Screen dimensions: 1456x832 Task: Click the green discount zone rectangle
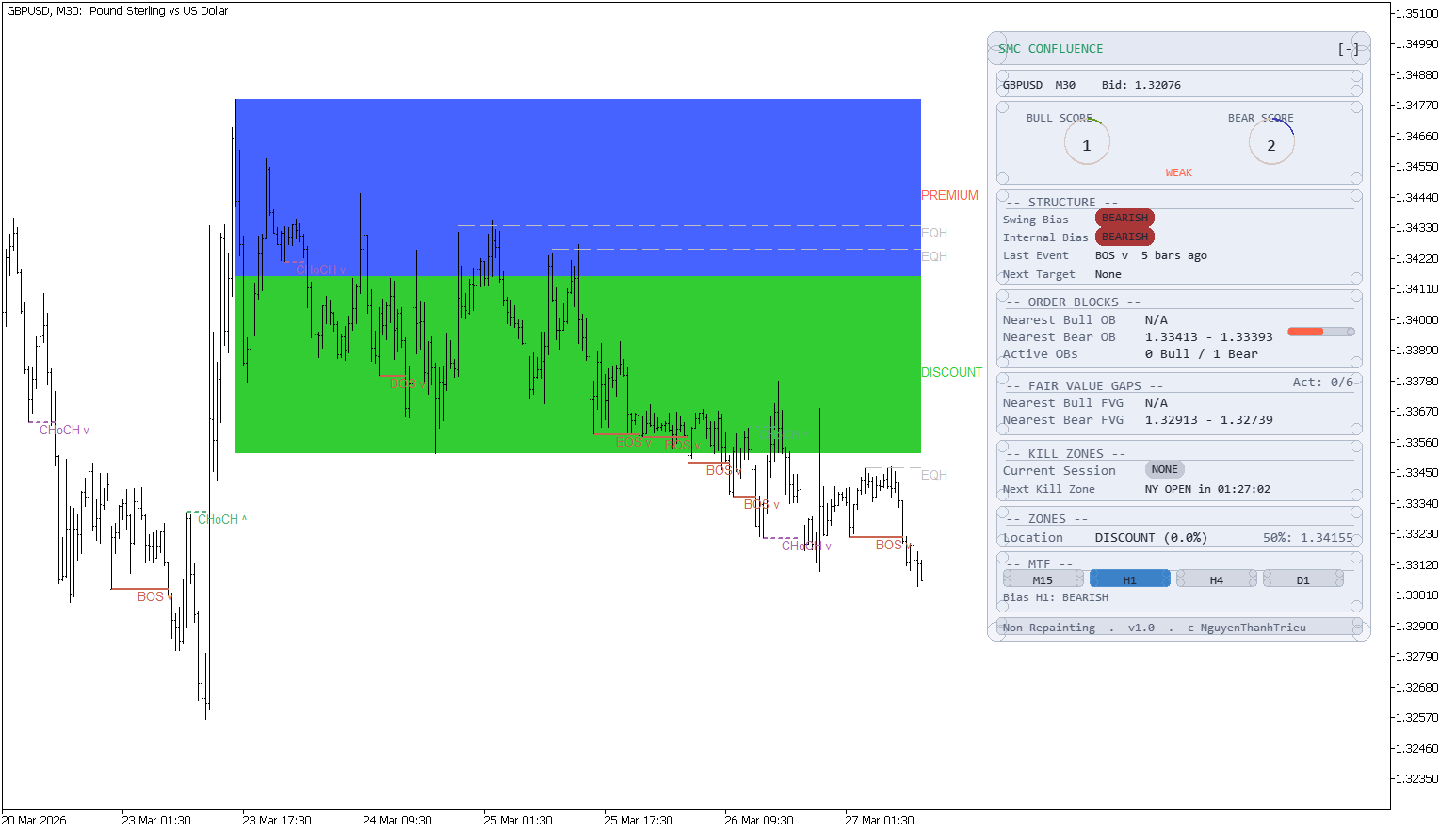[x=578, y=365]
